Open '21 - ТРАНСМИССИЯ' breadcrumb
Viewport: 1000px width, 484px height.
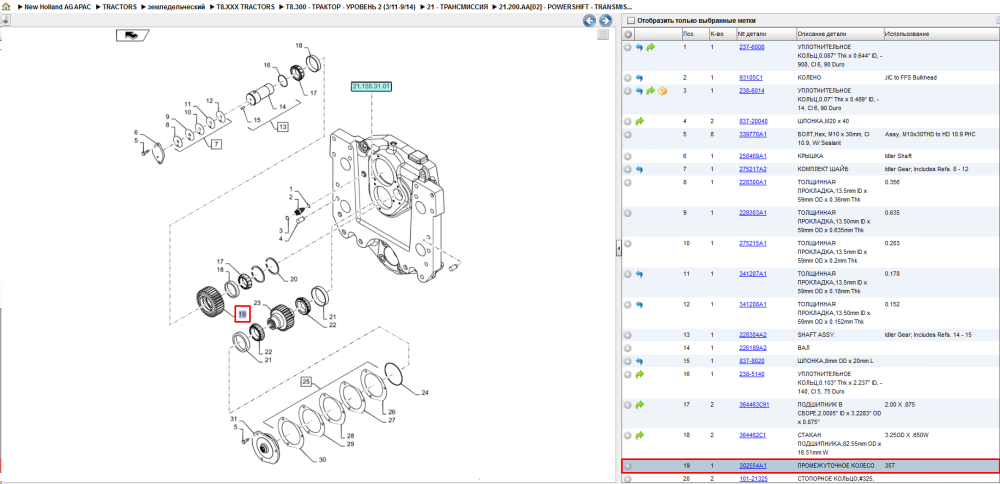[458, 6]
